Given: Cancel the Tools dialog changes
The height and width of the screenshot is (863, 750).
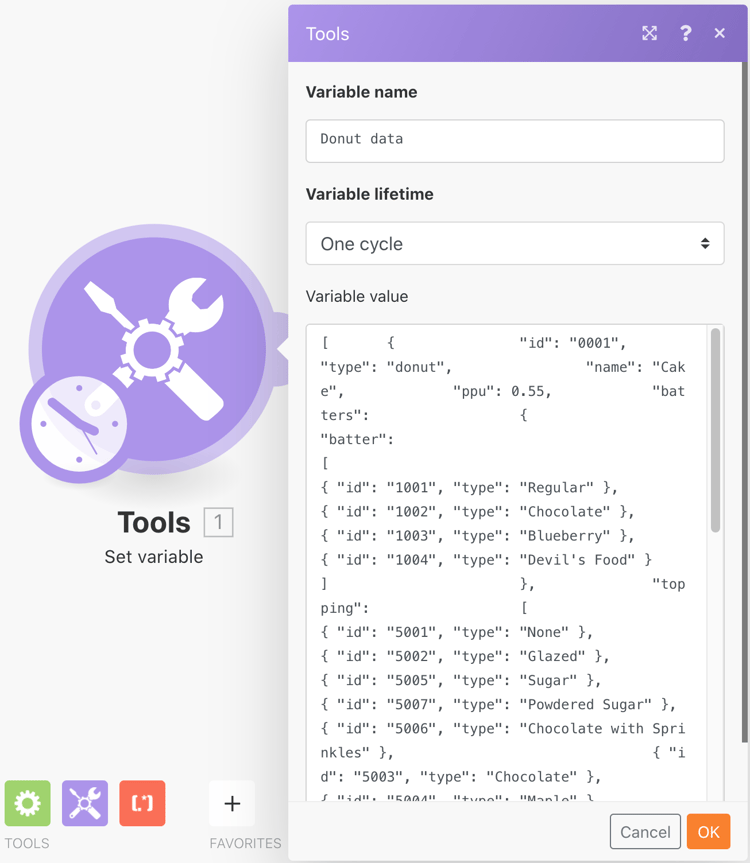Looking at the screenshot, I should (x=645, y=831).
